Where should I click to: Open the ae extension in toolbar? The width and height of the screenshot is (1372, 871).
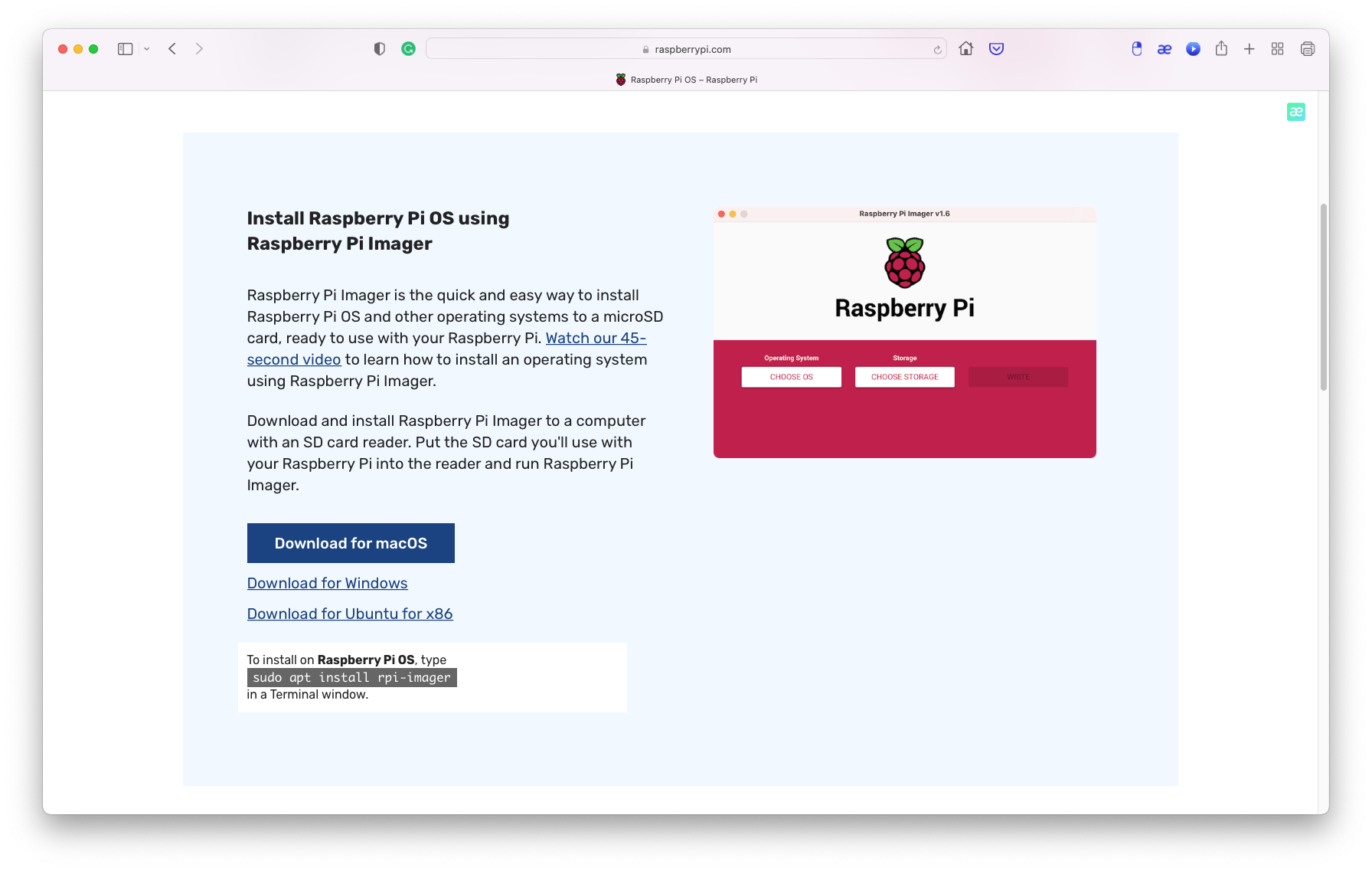pos(1165,49)
